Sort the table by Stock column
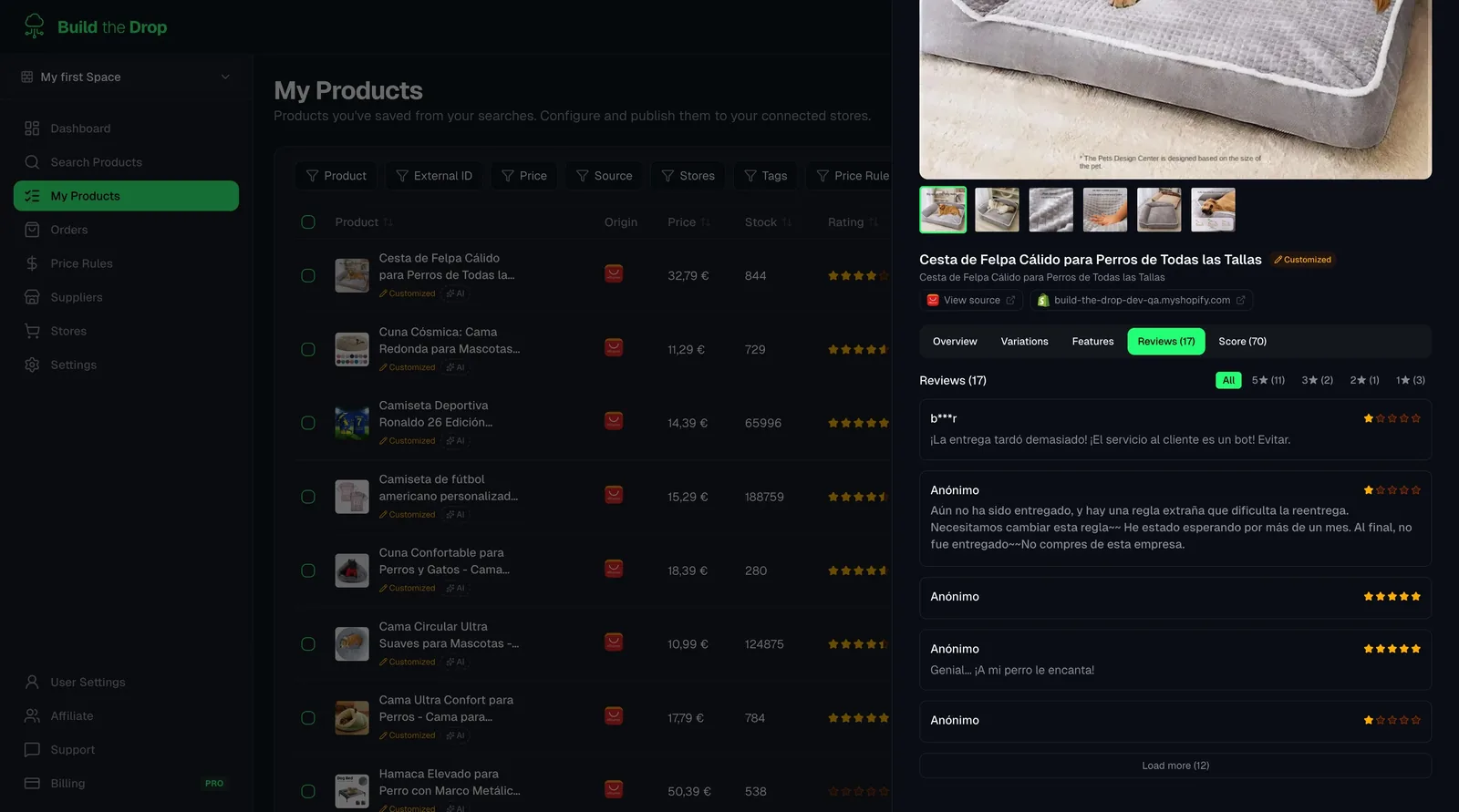The height and width of the screenshot is (812, 1459). click(x=768, y=222)
